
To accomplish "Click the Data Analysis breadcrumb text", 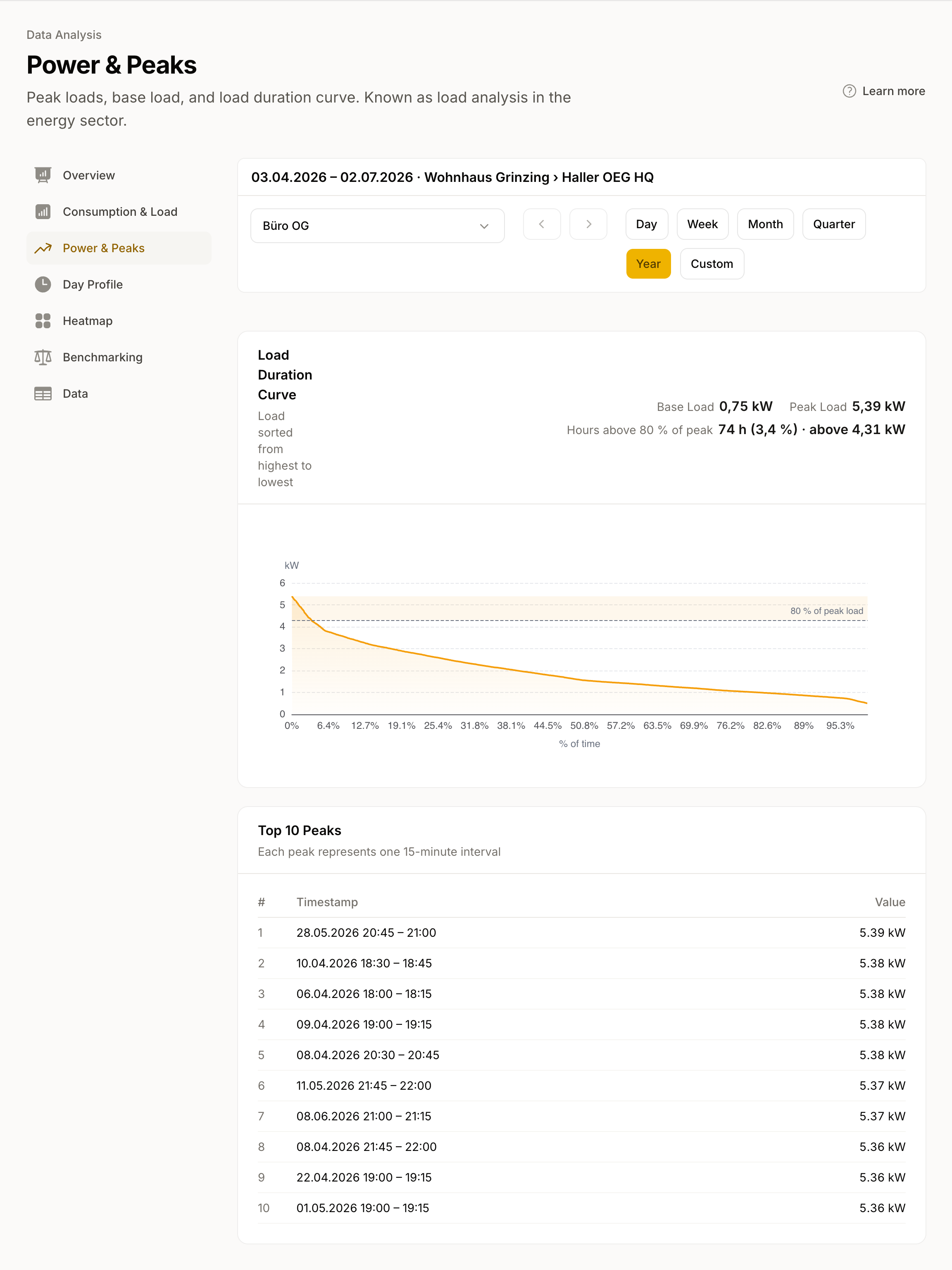I will click(x=64, y=35).
